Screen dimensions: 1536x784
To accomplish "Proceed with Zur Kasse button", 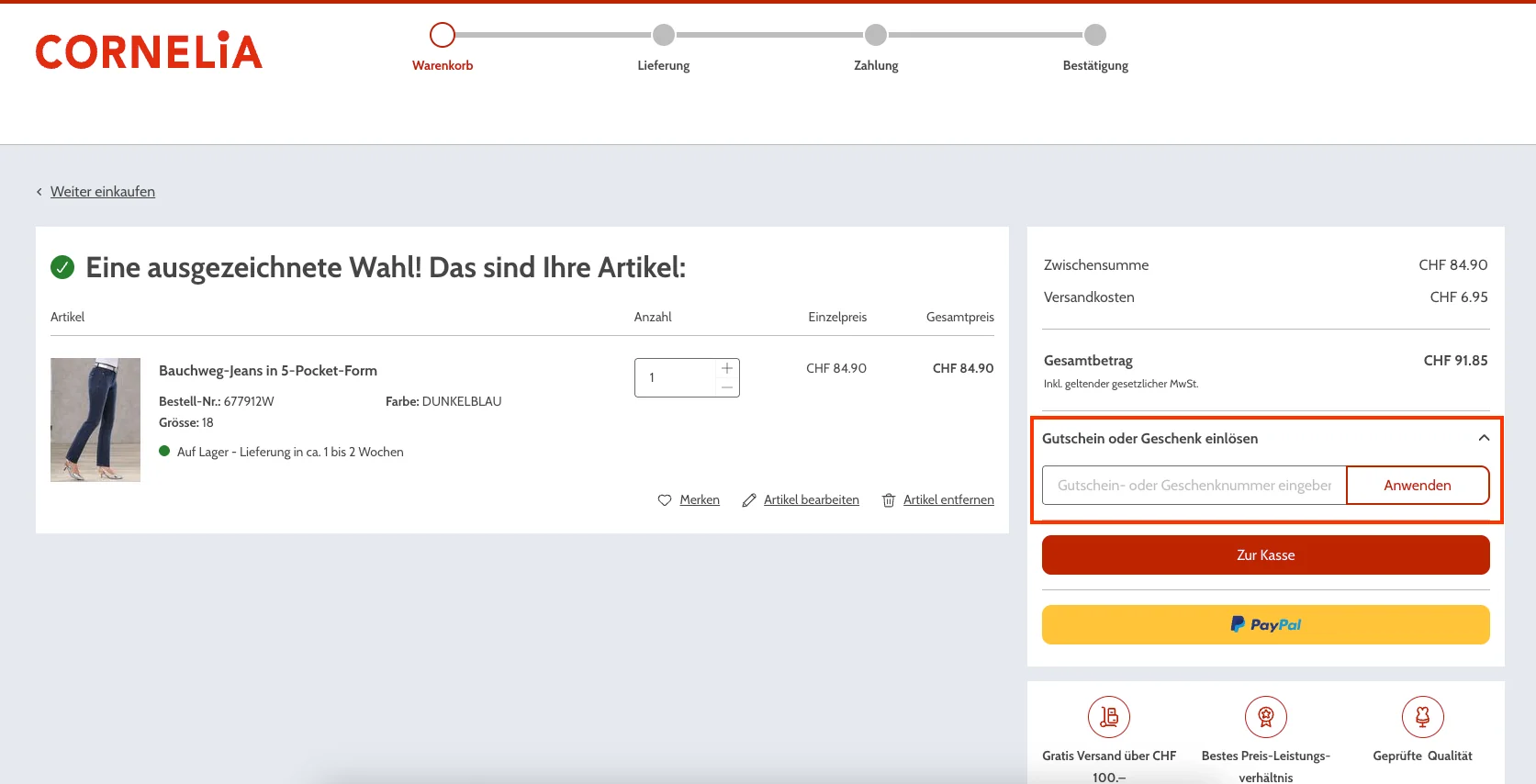I will click(x=1265, y=555).
